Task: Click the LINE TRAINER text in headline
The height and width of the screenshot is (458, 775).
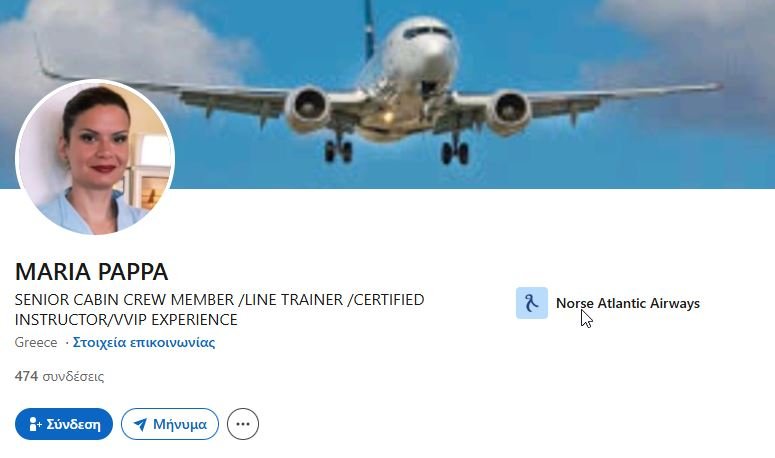Action: point(294,300)
